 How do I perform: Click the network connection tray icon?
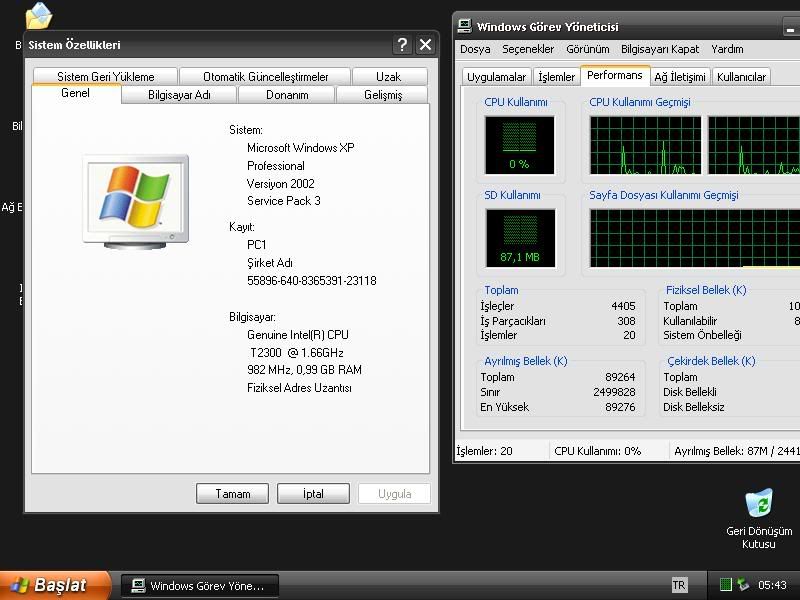pos(743,585)
